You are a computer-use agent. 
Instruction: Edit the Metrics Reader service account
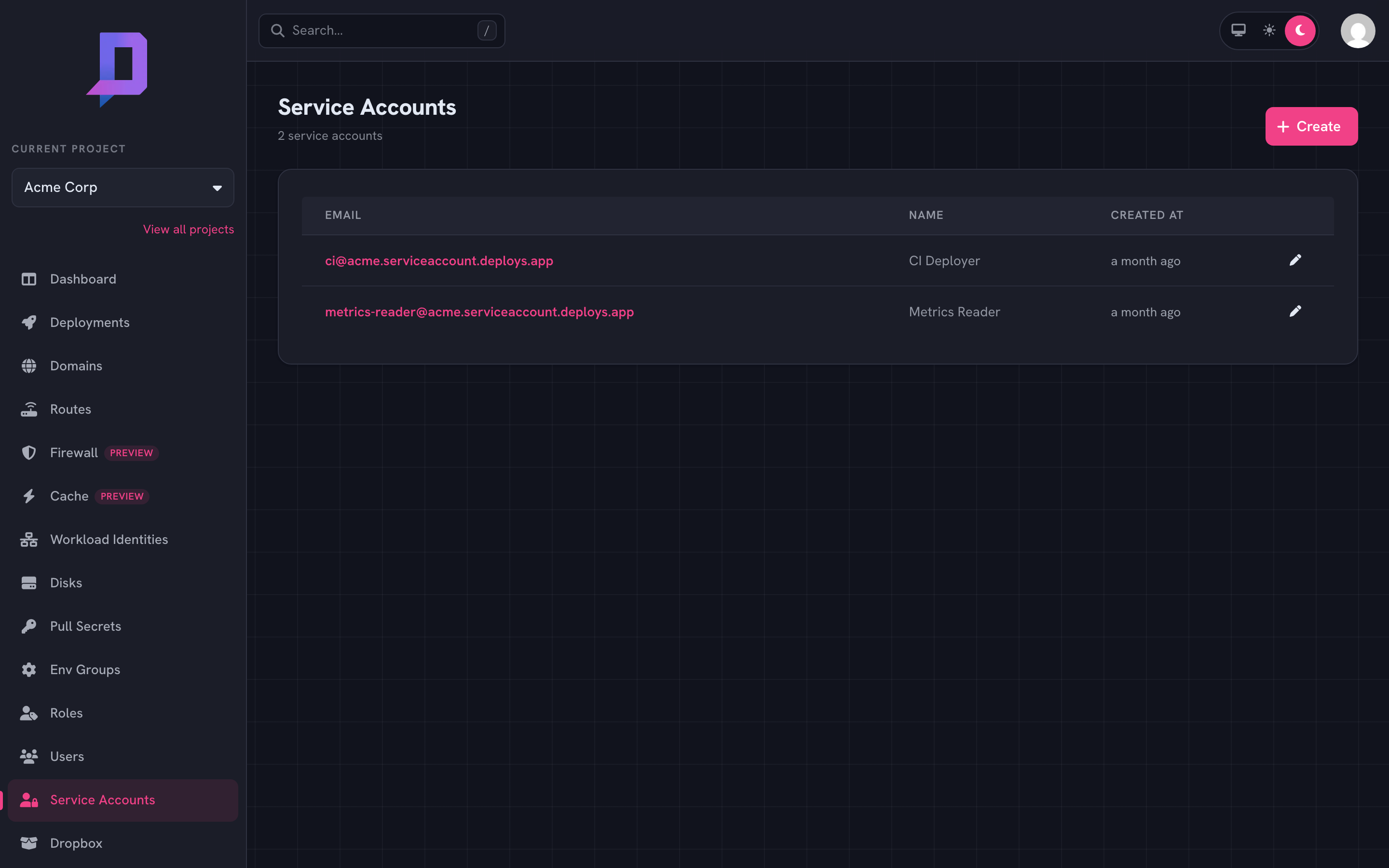[1295, 311]
